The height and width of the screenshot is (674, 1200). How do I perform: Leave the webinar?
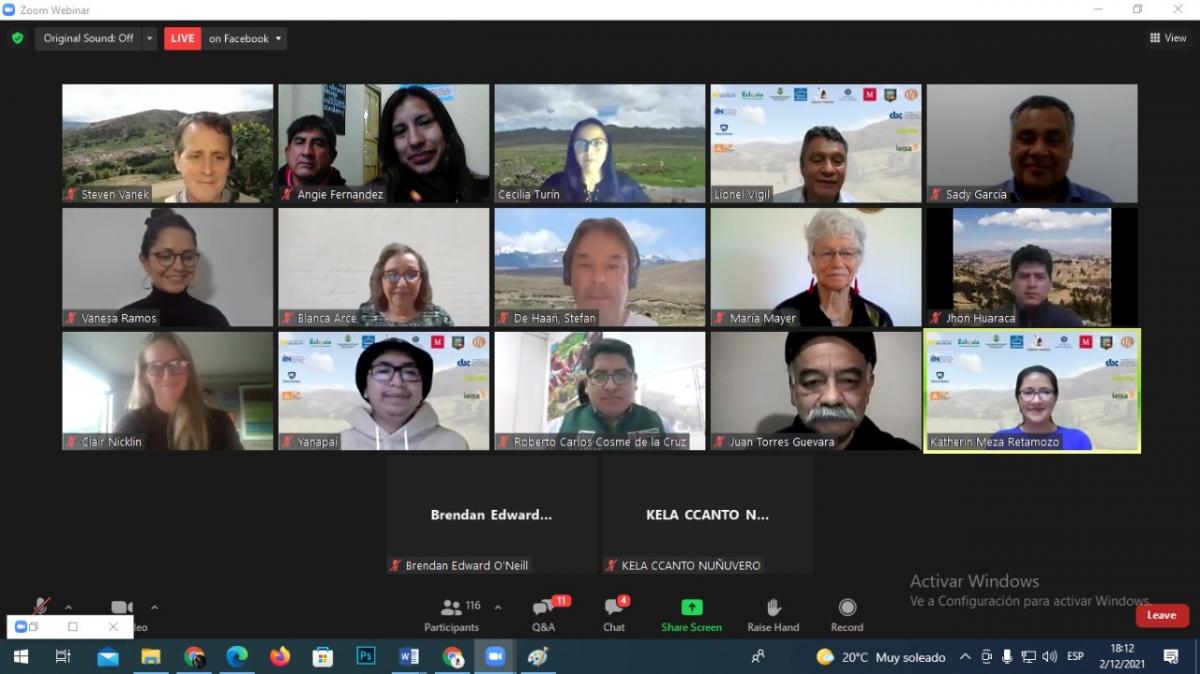[1161, 615]
